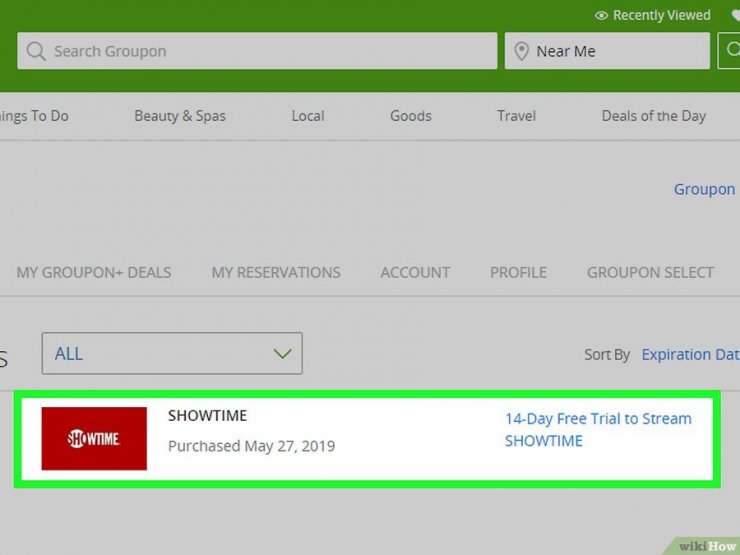
Task: Click the Groupon link on the right
Action: [x=704, y=189]
